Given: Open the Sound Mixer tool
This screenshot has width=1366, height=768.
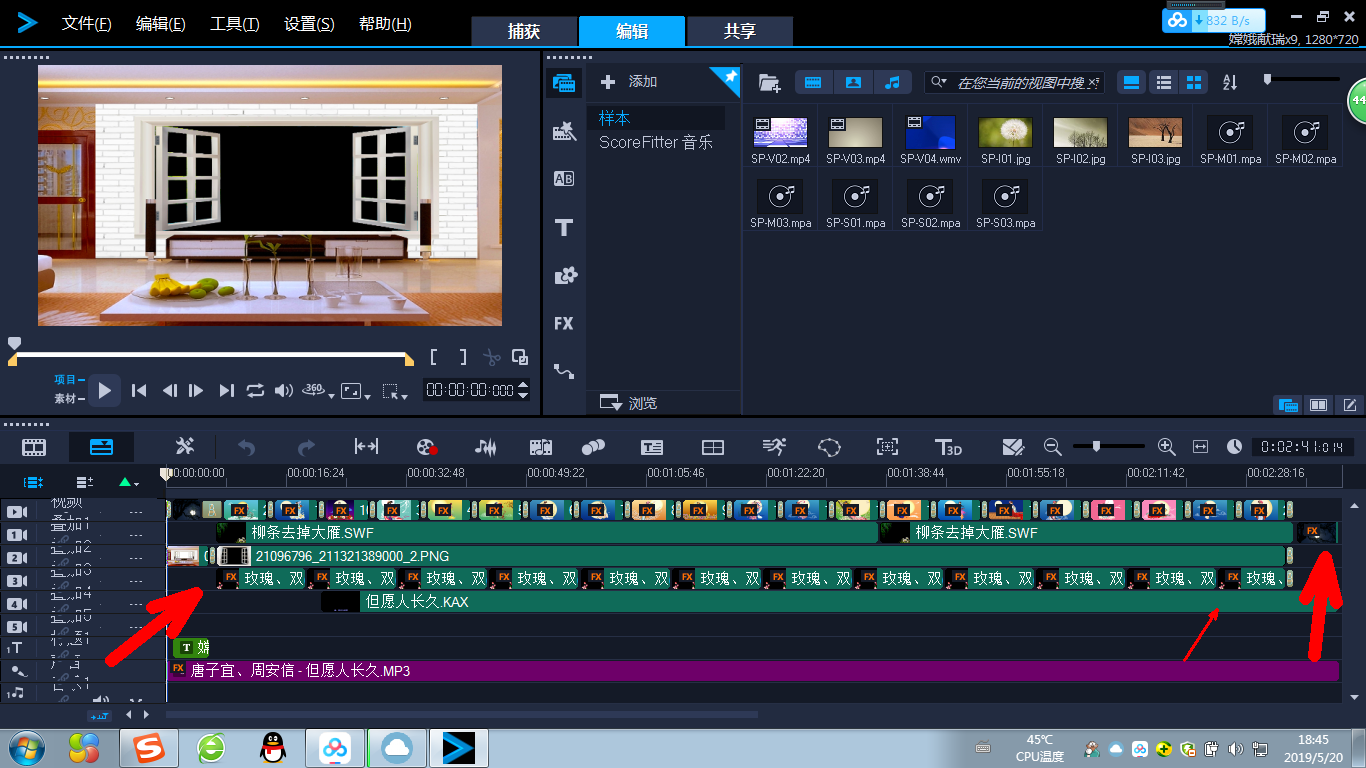Looking at the screenshot, I should (x=486, y=447).
